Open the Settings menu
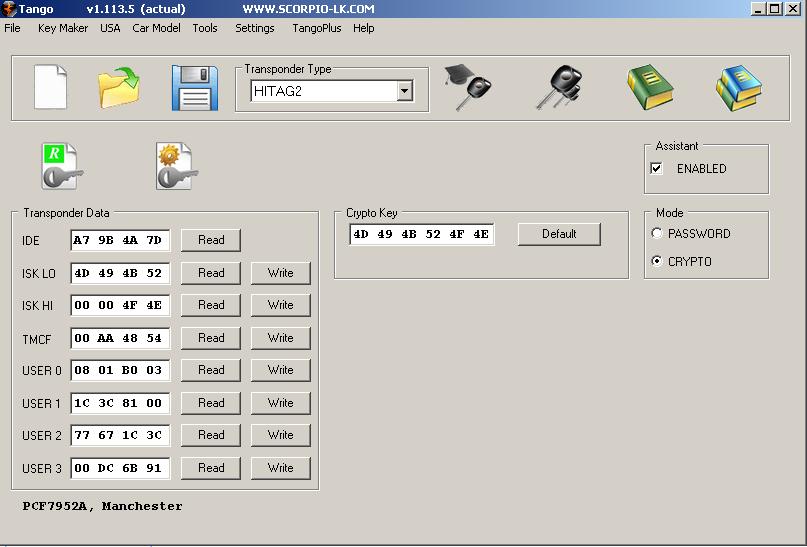 tap(255, 28)
